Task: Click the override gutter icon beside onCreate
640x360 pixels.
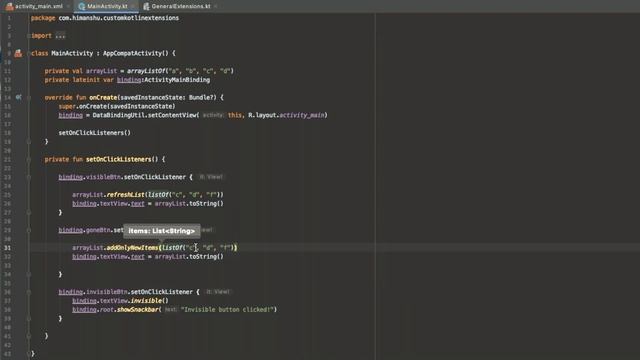Action: pos(18,97)
